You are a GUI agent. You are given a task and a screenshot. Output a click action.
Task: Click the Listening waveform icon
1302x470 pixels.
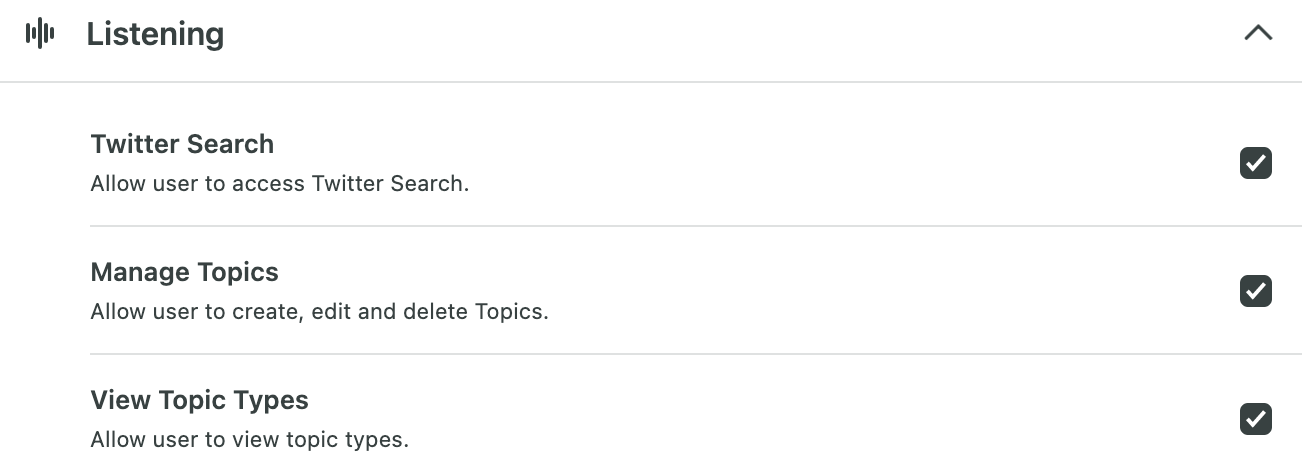point(40,34)
